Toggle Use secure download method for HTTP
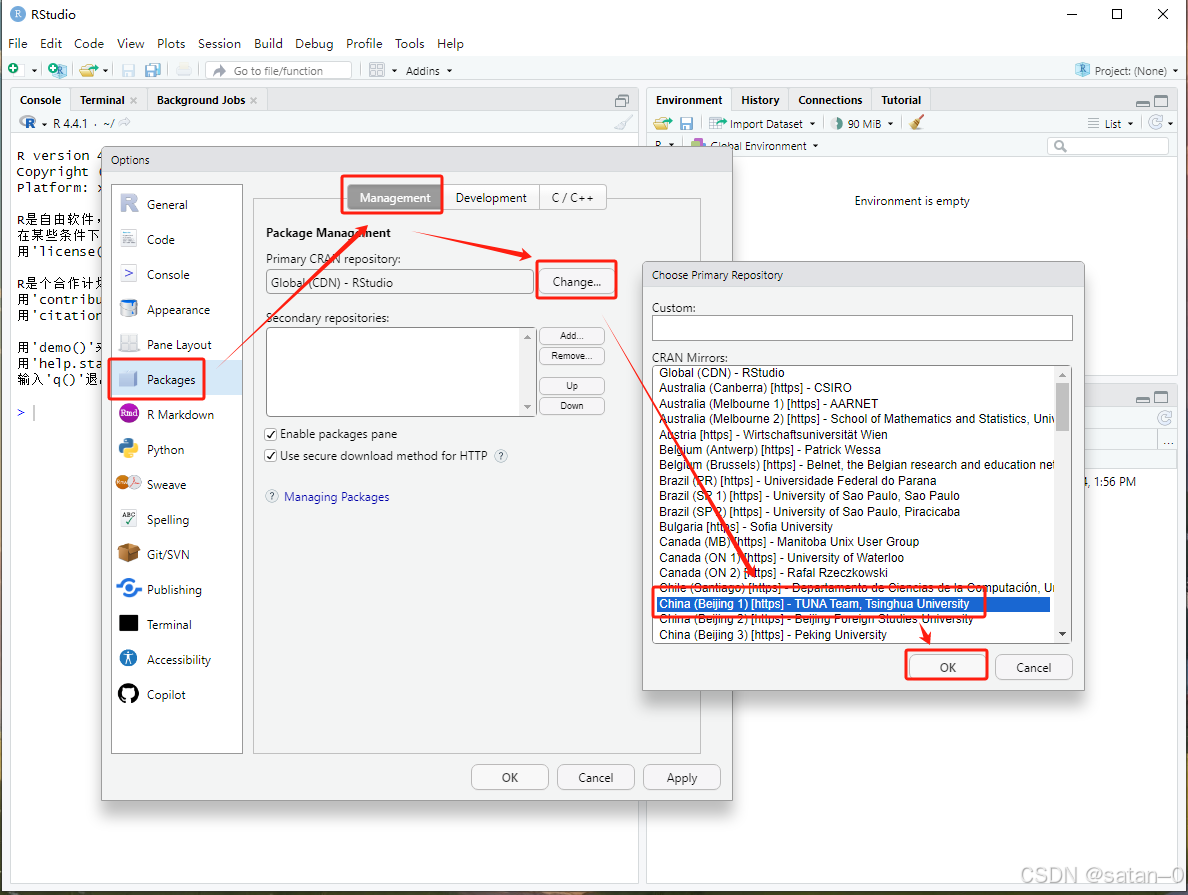 [x=270, y=456]
